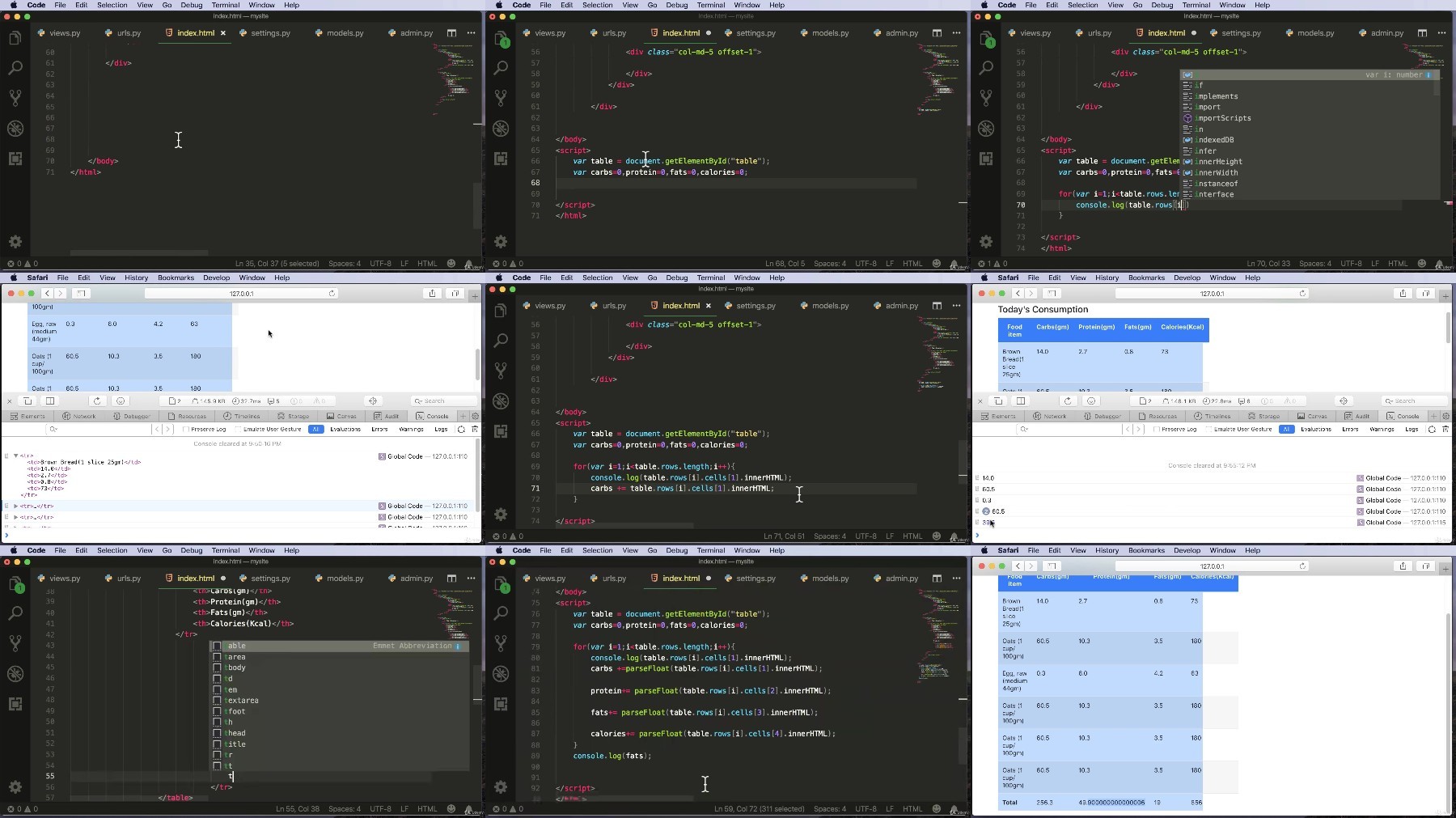Click Share icon in Safari window with Total row
This screenshot has height=818, width=1456.
pos(1403,566)
